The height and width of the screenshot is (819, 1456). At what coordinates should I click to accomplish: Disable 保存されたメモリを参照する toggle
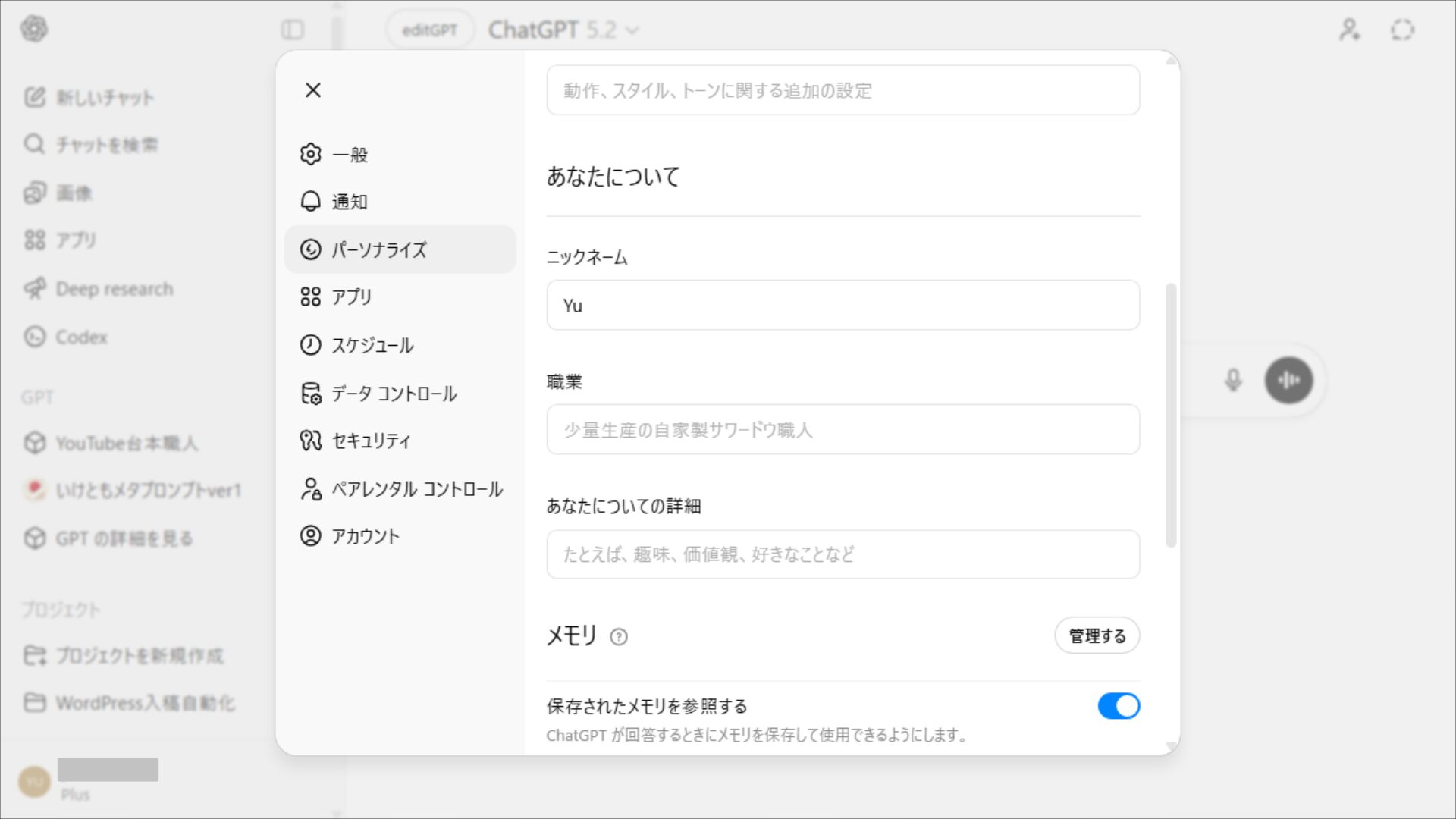pos(1119,706)
